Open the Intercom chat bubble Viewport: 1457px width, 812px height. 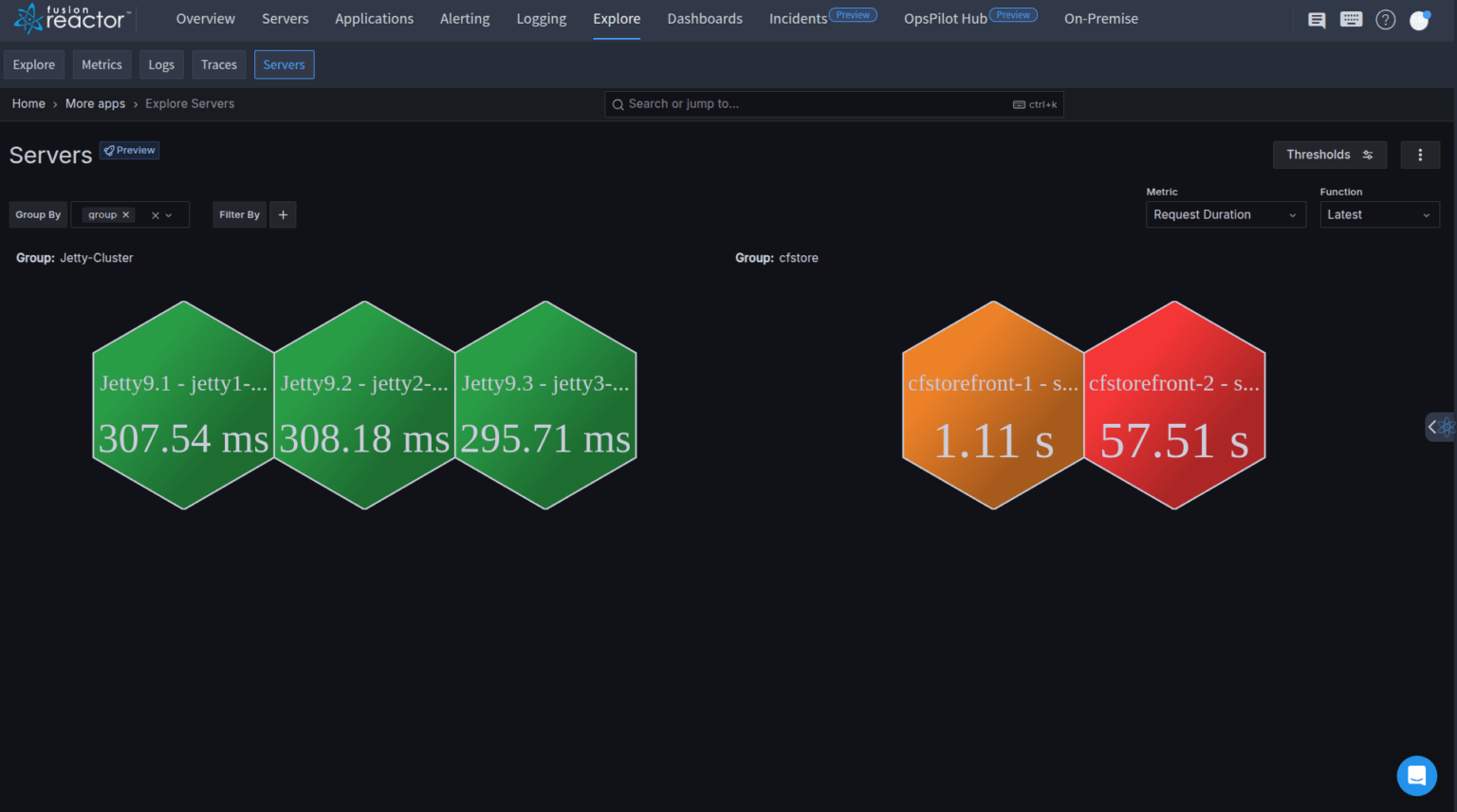pyautogui.click(x=1417, y=776)
